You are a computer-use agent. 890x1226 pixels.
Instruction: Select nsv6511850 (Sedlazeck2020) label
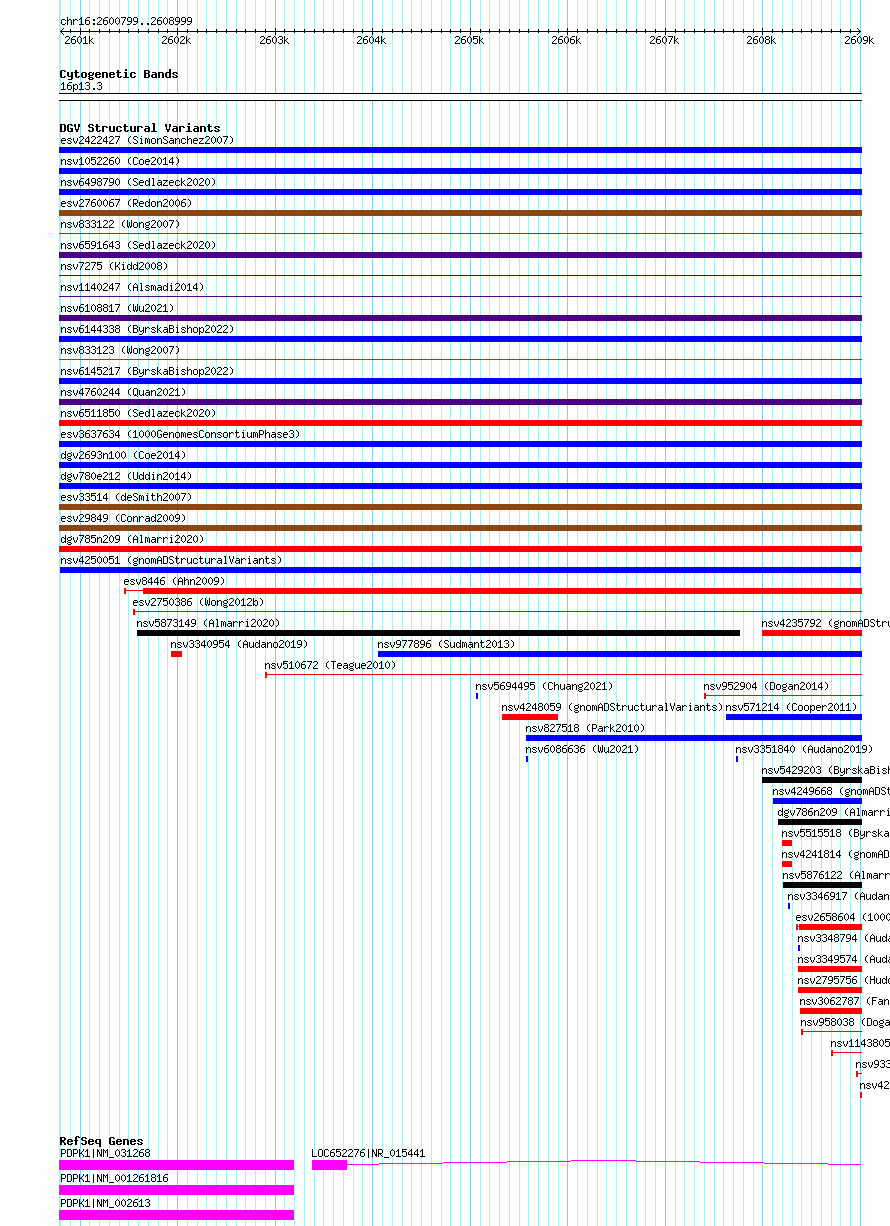[x=138, y=413]
